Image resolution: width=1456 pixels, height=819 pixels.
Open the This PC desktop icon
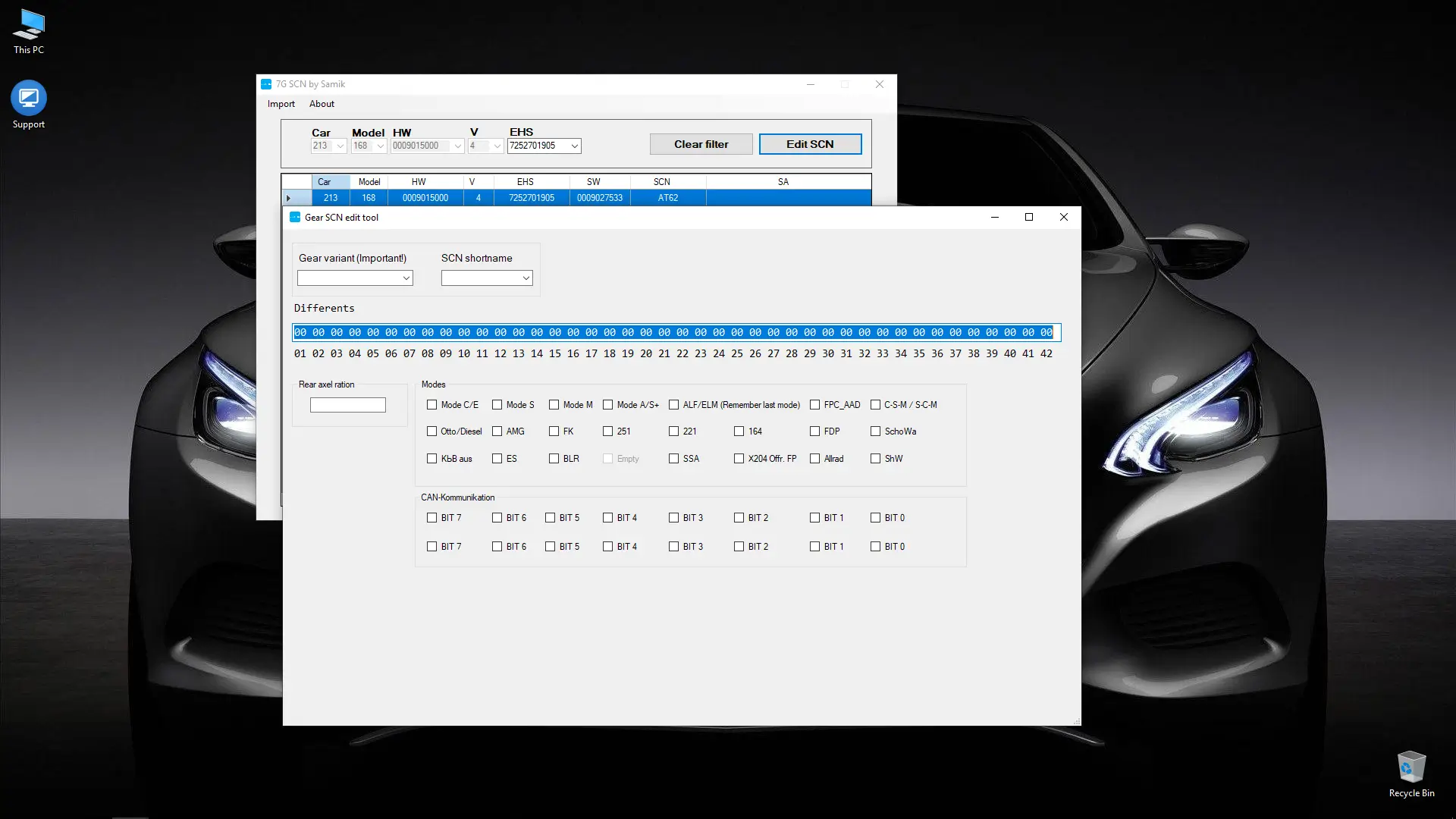[29, 25]
